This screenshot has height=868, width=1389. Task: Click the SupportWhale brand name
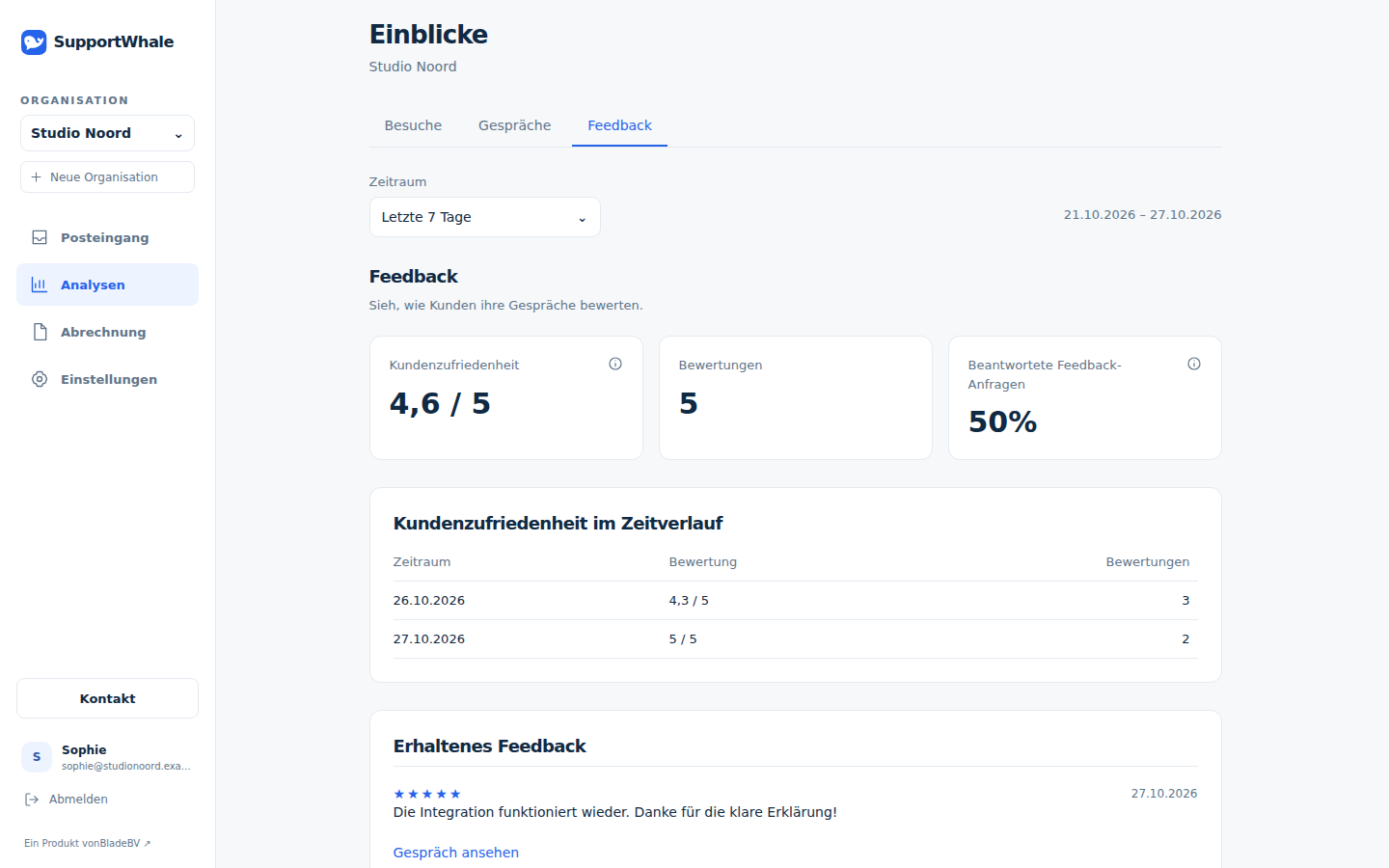(x=114, y=41)
